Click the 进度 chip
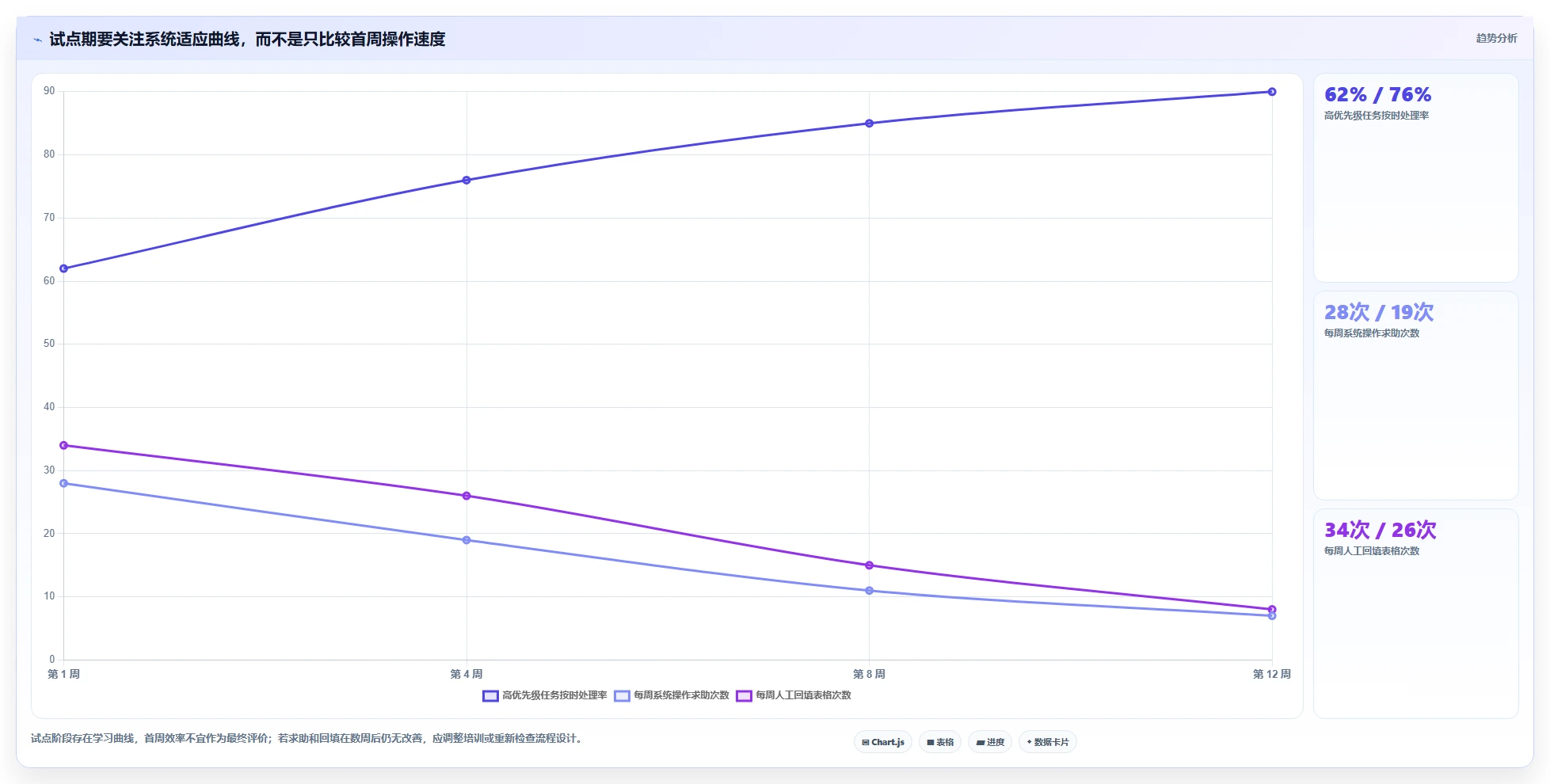The width and height of the screenshot is (1550, 784). pos(990,742)
